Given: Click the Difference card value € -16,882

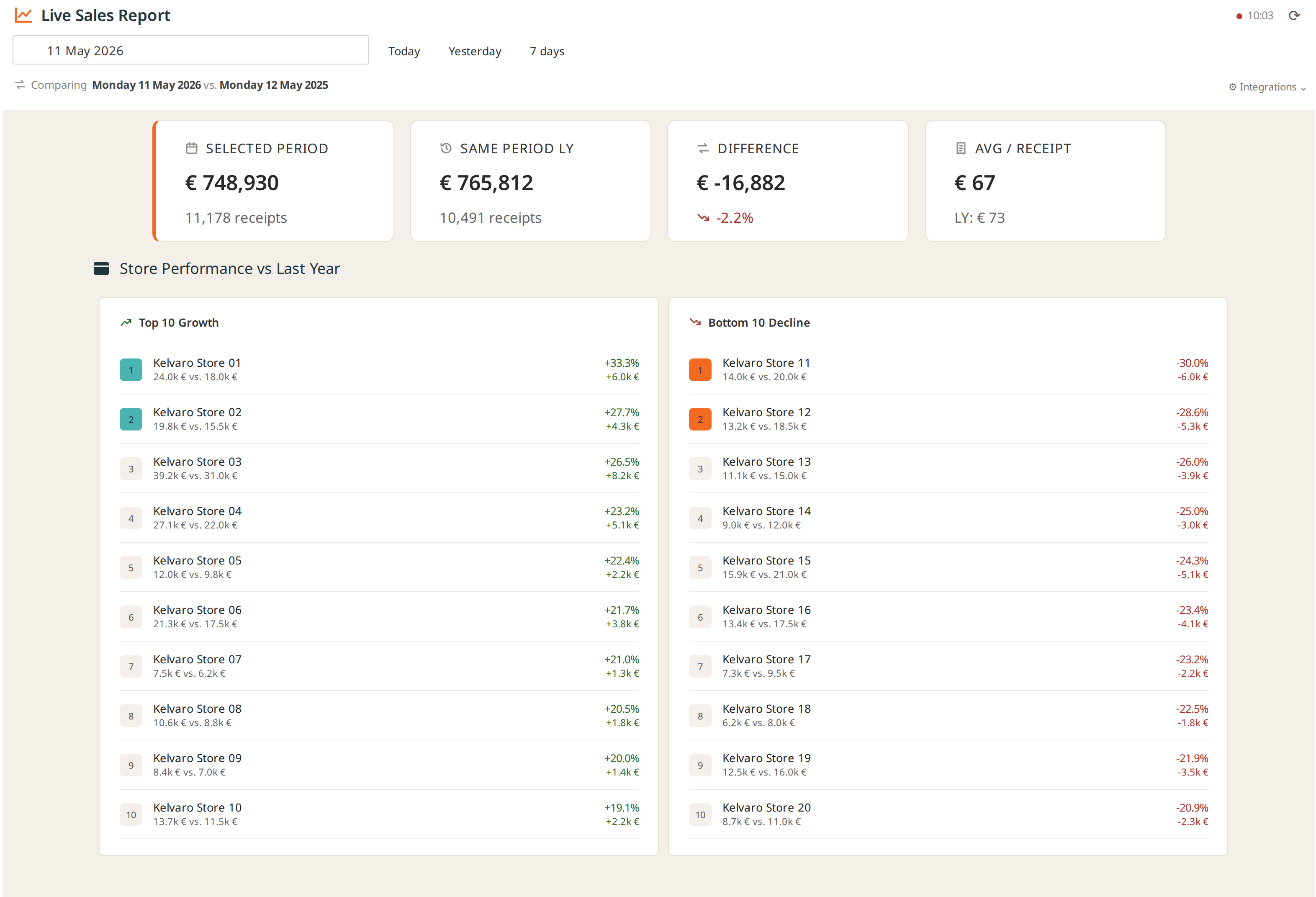Looking at the screenshot, I should coord(741,183).
